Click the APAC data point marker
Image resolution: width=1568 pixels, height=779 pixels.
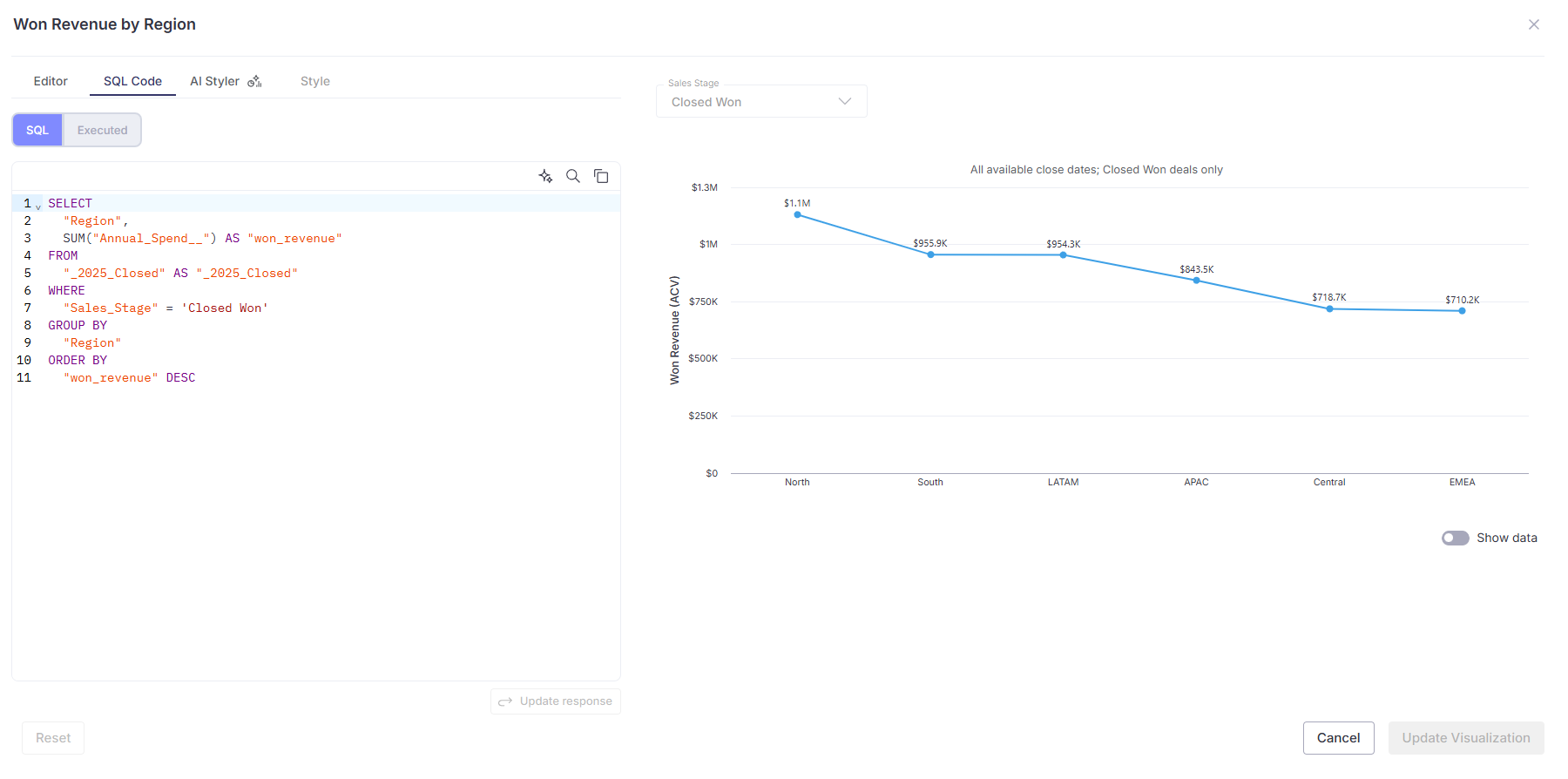pyautogui.click(x=1196, y=281)
